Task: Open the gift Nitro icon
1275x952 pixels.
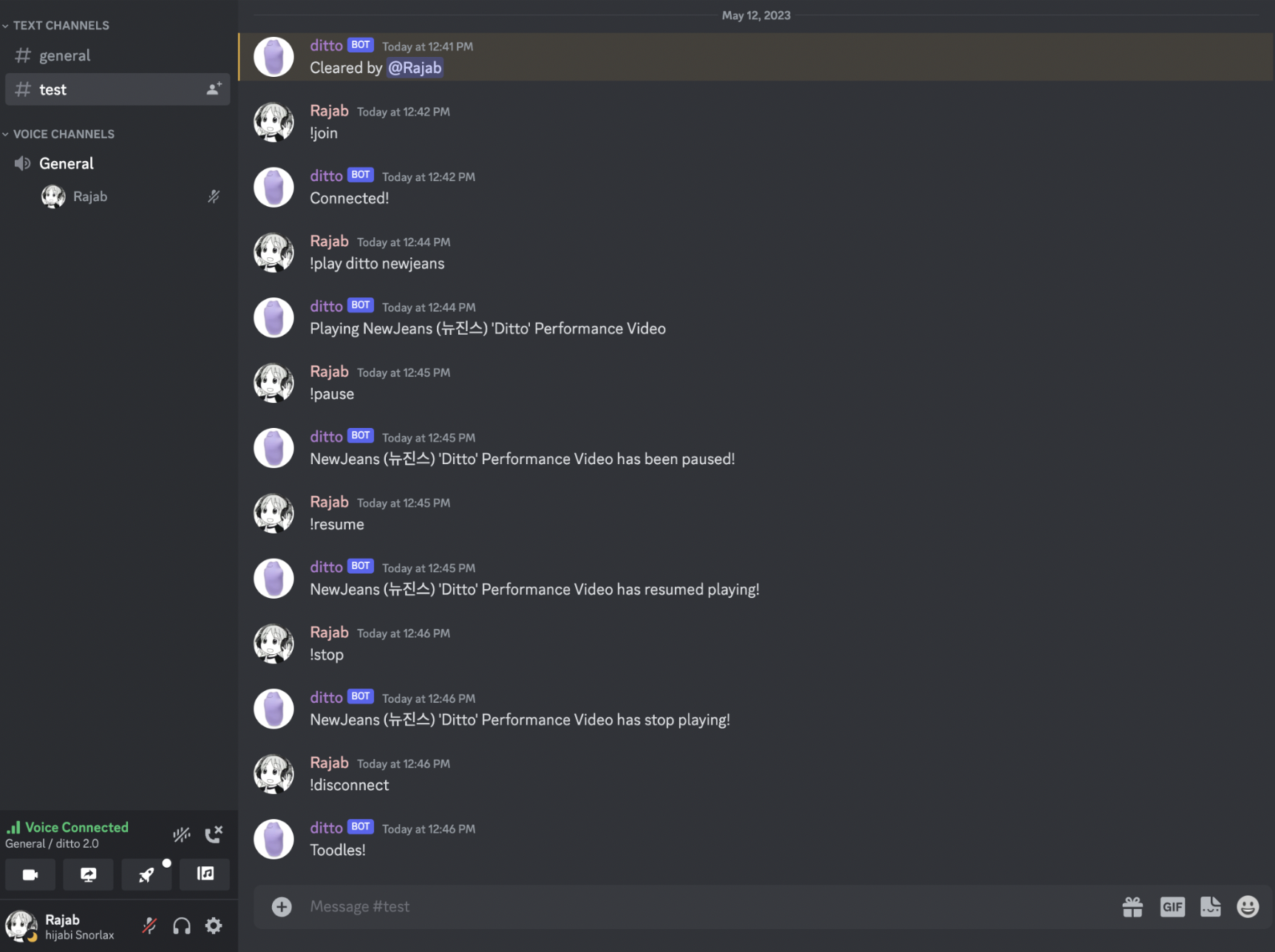Action: [1132, 907]
